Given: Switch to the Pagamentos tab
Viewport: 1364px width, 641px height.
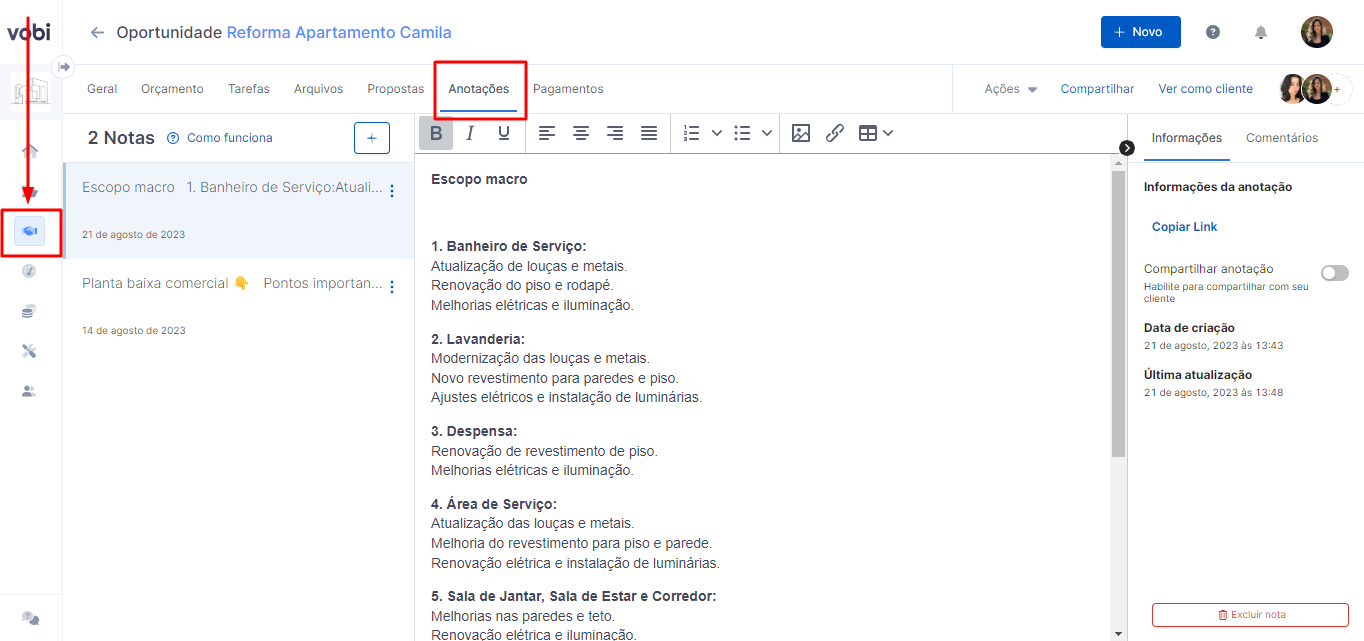Looking at the screenshot, I should coord(568,89).
